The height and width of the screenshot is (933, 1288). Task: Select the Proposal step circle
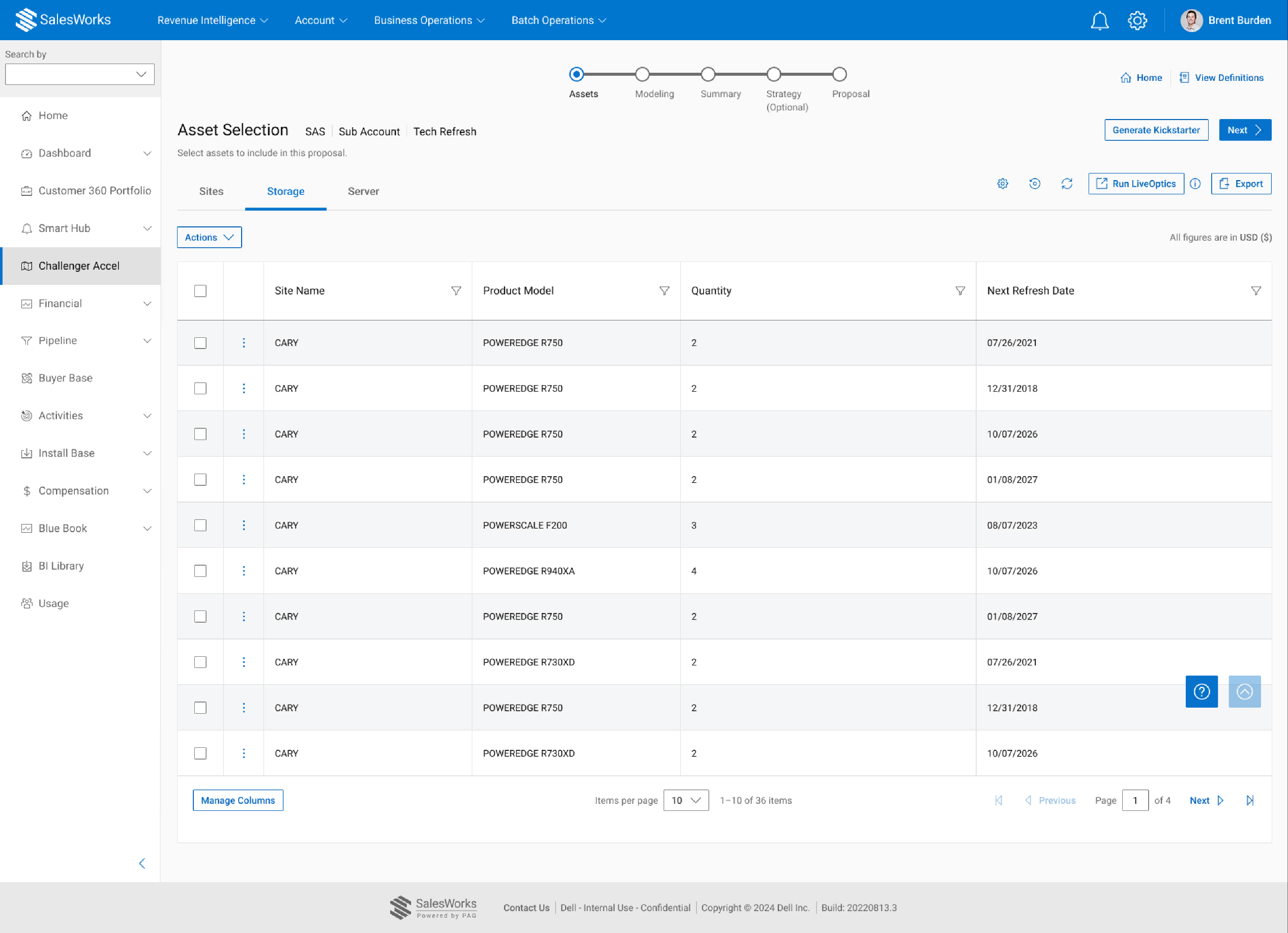(x=839, y=74)
